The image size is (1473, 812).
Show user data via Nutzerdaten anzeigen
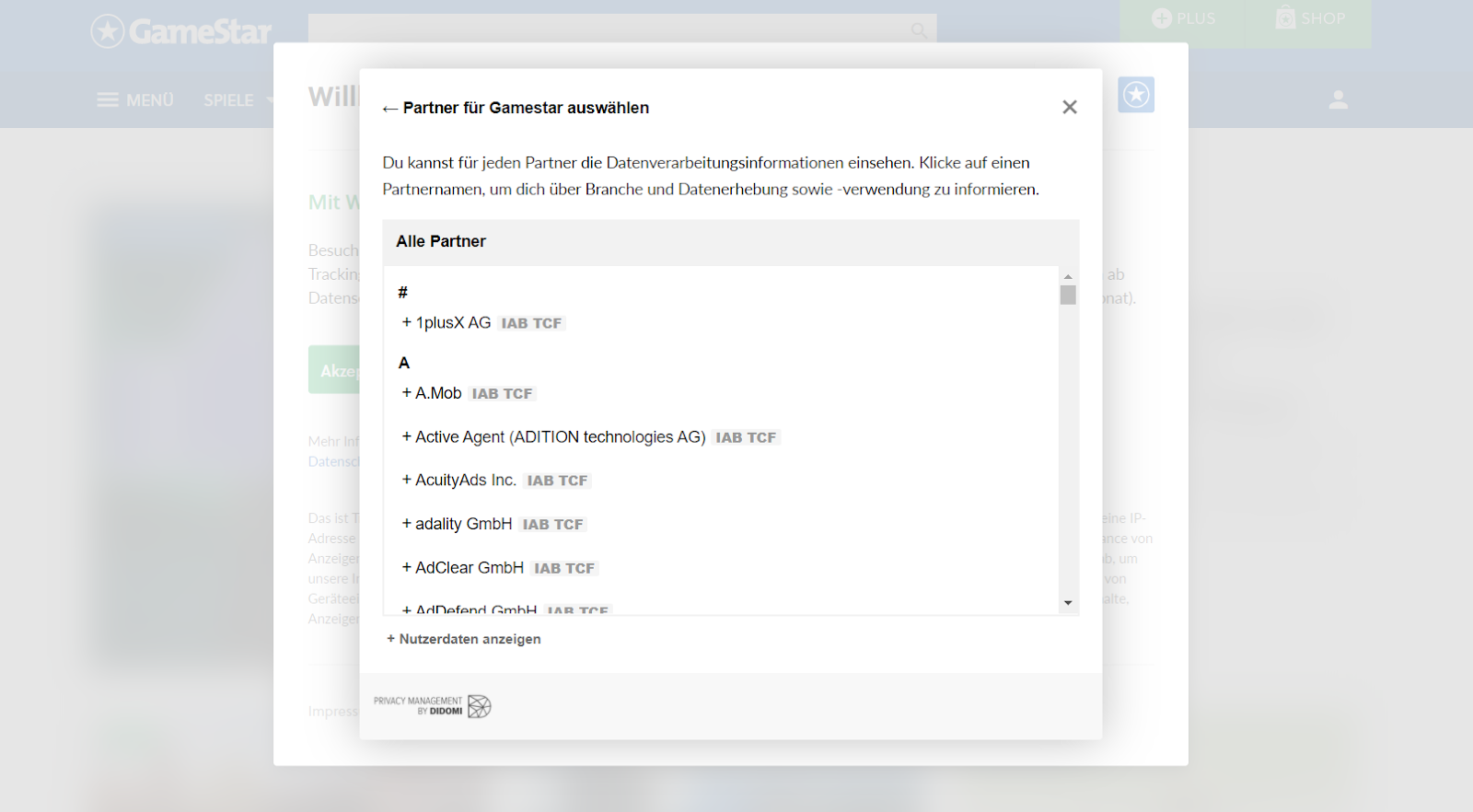pos(464,639)
